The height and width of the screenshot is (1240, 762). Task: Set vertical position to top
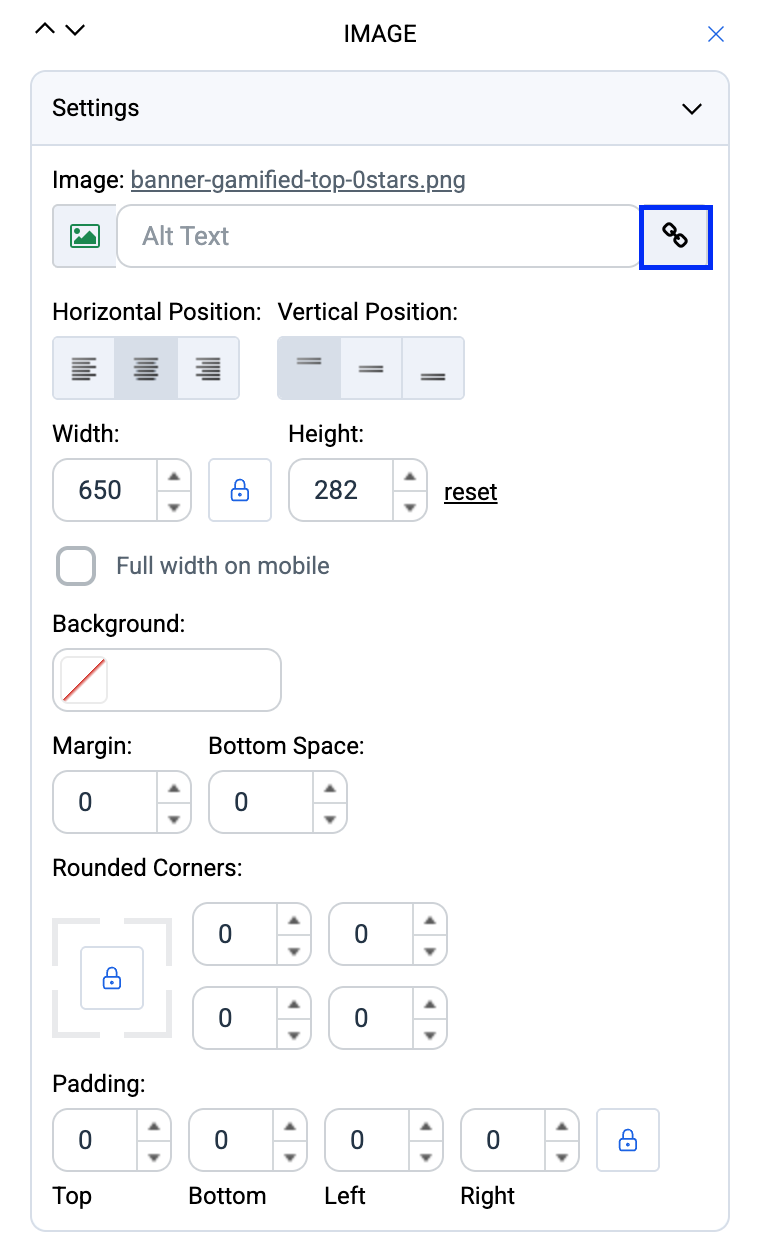[309, 368]
